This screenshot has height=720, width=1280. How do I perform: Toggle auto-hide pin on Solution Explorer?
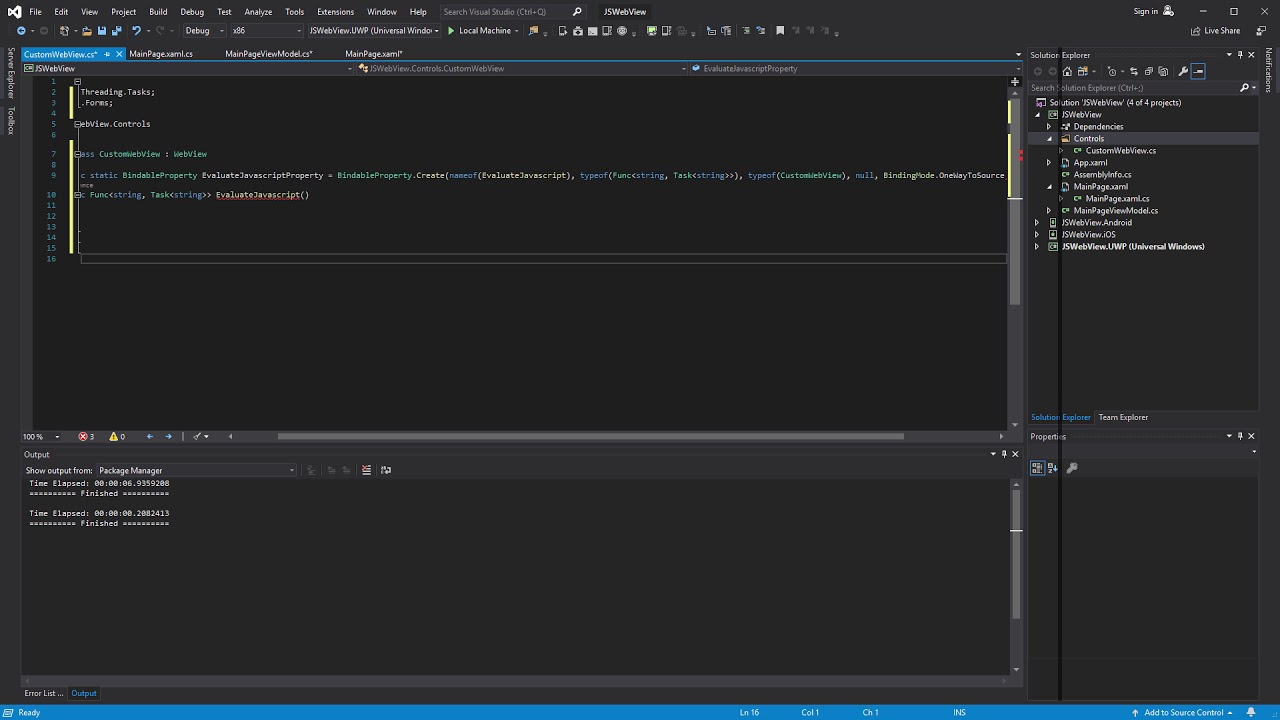(x=1240, y=55)
